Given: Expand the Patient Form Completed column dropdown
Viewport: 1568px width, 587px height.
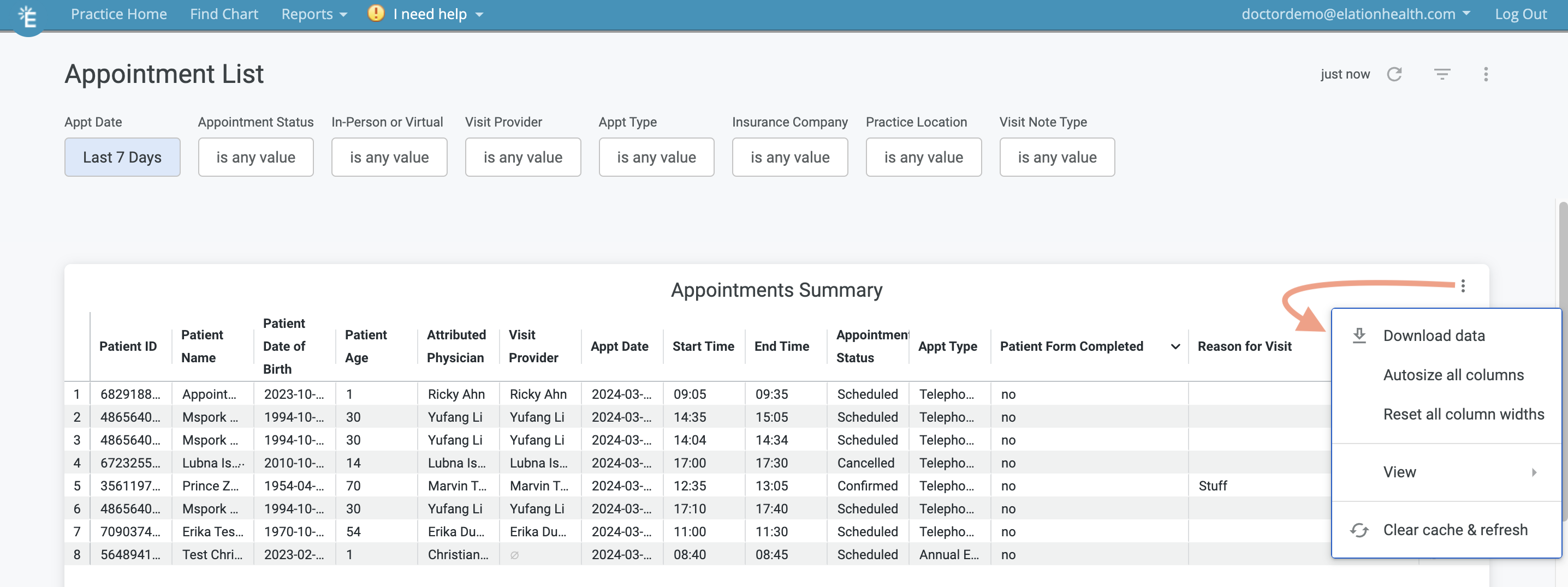Looking at the screenshot, I should tap(1175, 346).
